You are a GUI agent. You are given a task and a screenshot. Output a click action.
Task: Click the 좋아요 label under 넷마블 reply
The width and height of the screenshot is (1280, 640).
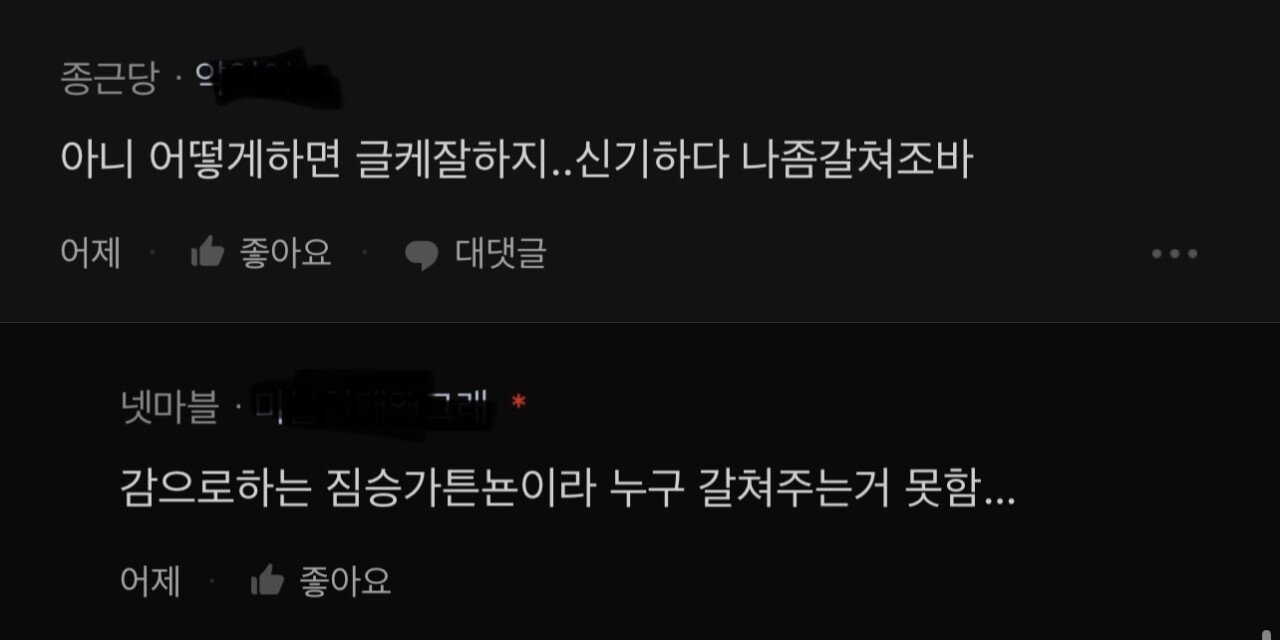[345, 581]
